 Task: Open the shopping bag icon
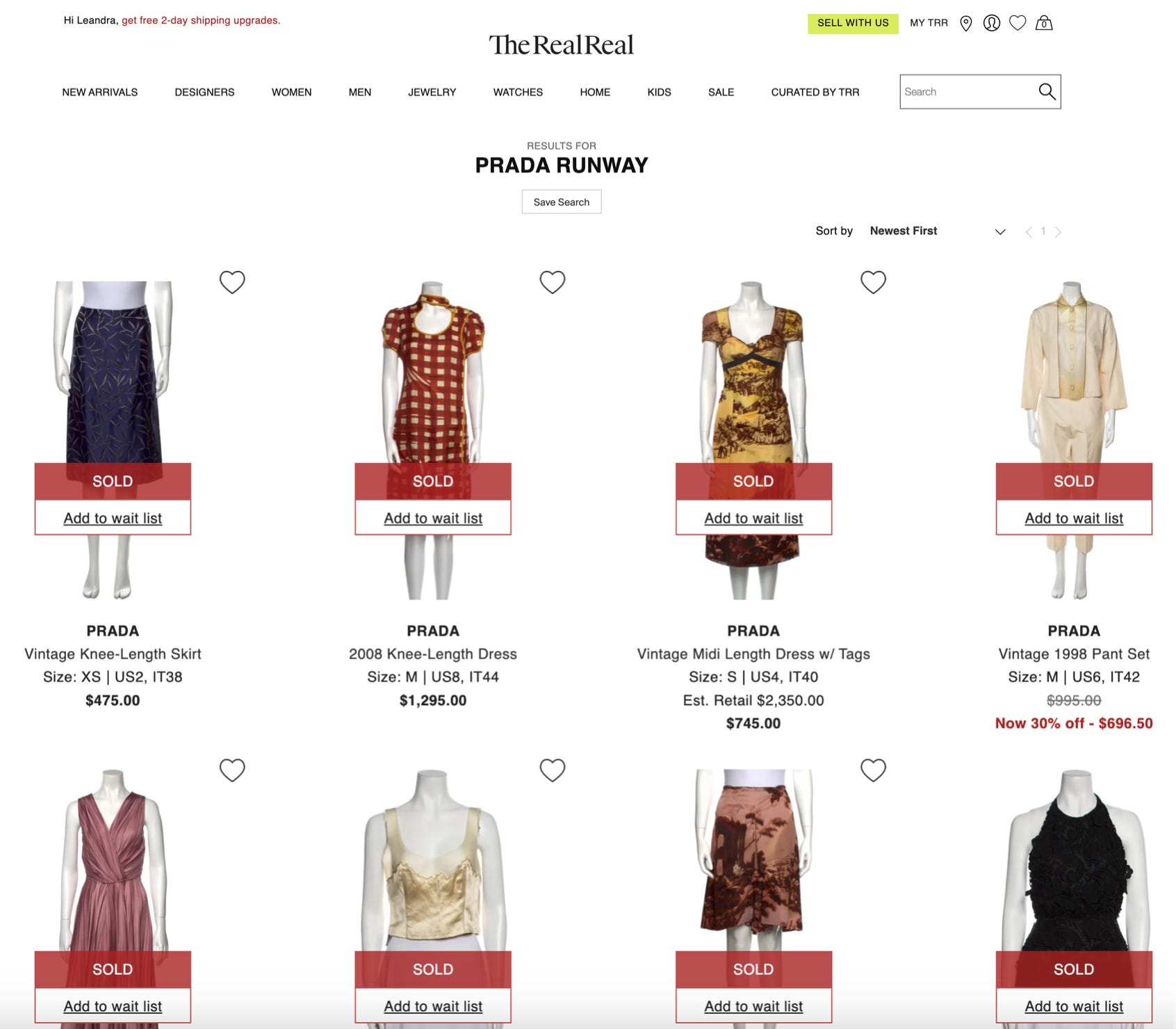[x=1044, y=23]
